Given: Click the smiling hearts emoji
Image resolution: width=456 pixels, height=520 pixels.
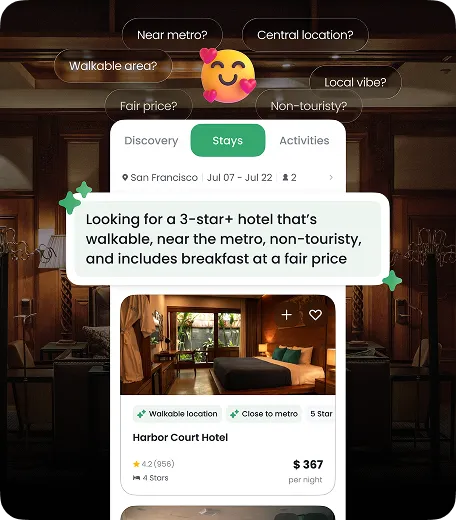Looking at the screenshot, I should [x=228, y=76].
